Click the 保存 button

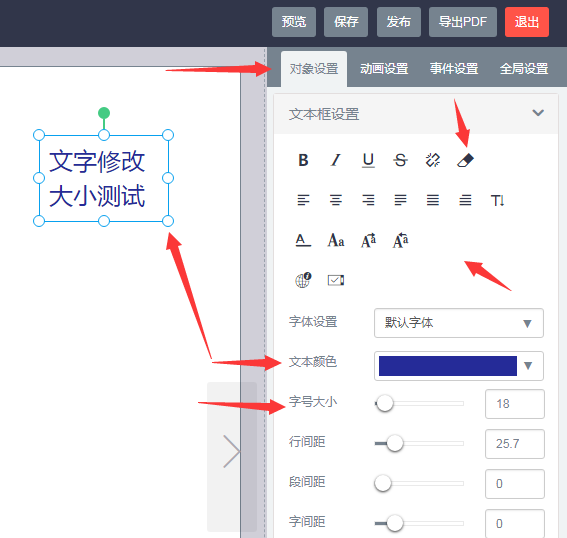[346, 22]
